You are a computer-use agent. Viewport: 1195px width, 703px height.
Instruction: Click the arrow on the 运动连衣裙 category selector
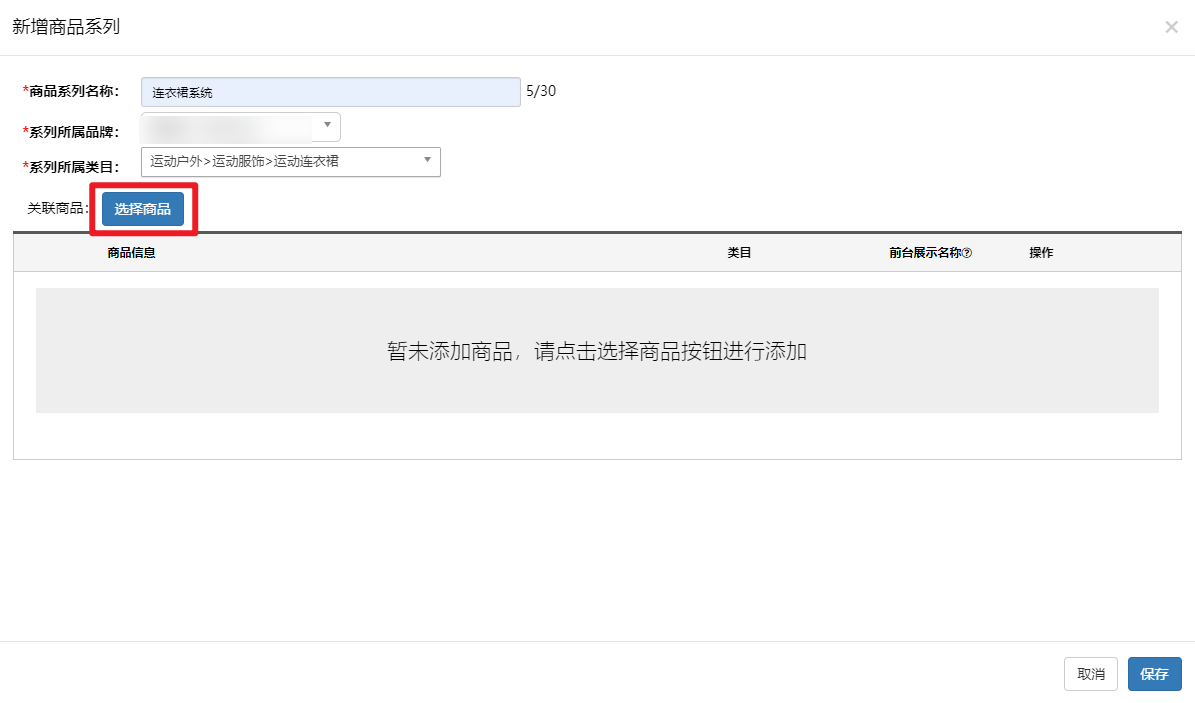(x=427, y=160)
